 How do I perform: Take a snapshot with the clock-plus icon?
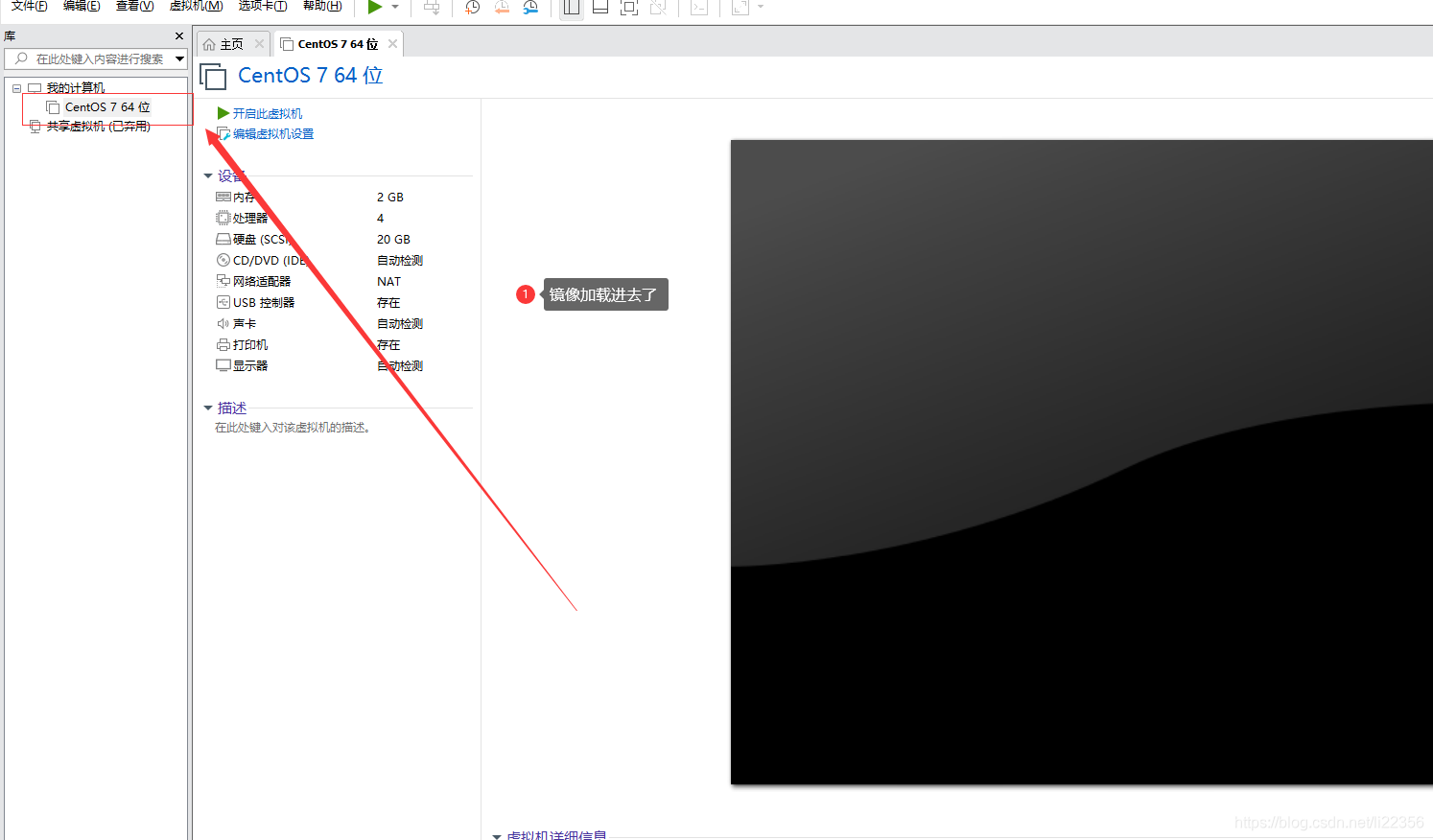coord(472,7)
